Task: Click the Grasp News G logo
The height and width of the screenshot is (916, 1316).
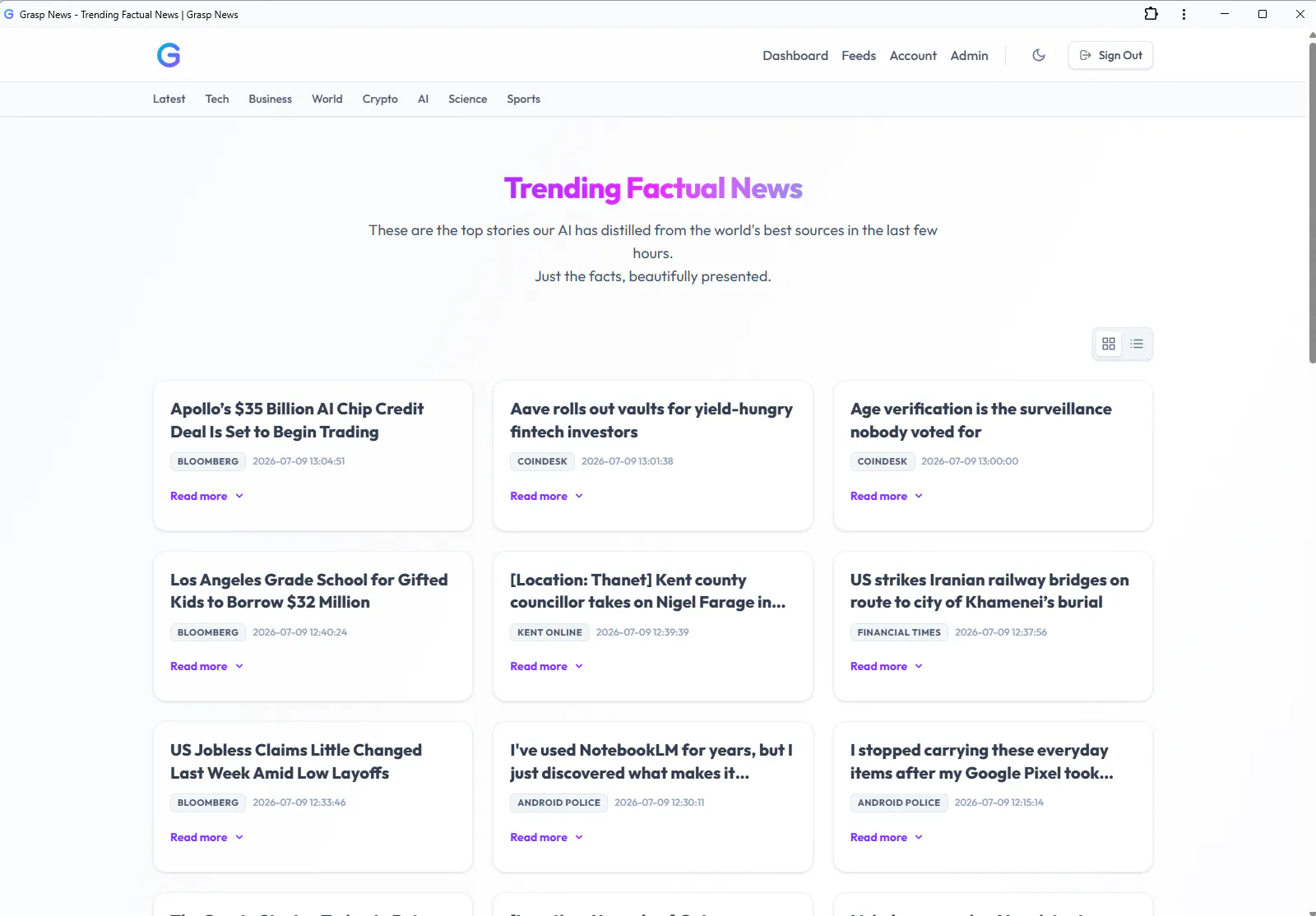Action: (169, 55)
